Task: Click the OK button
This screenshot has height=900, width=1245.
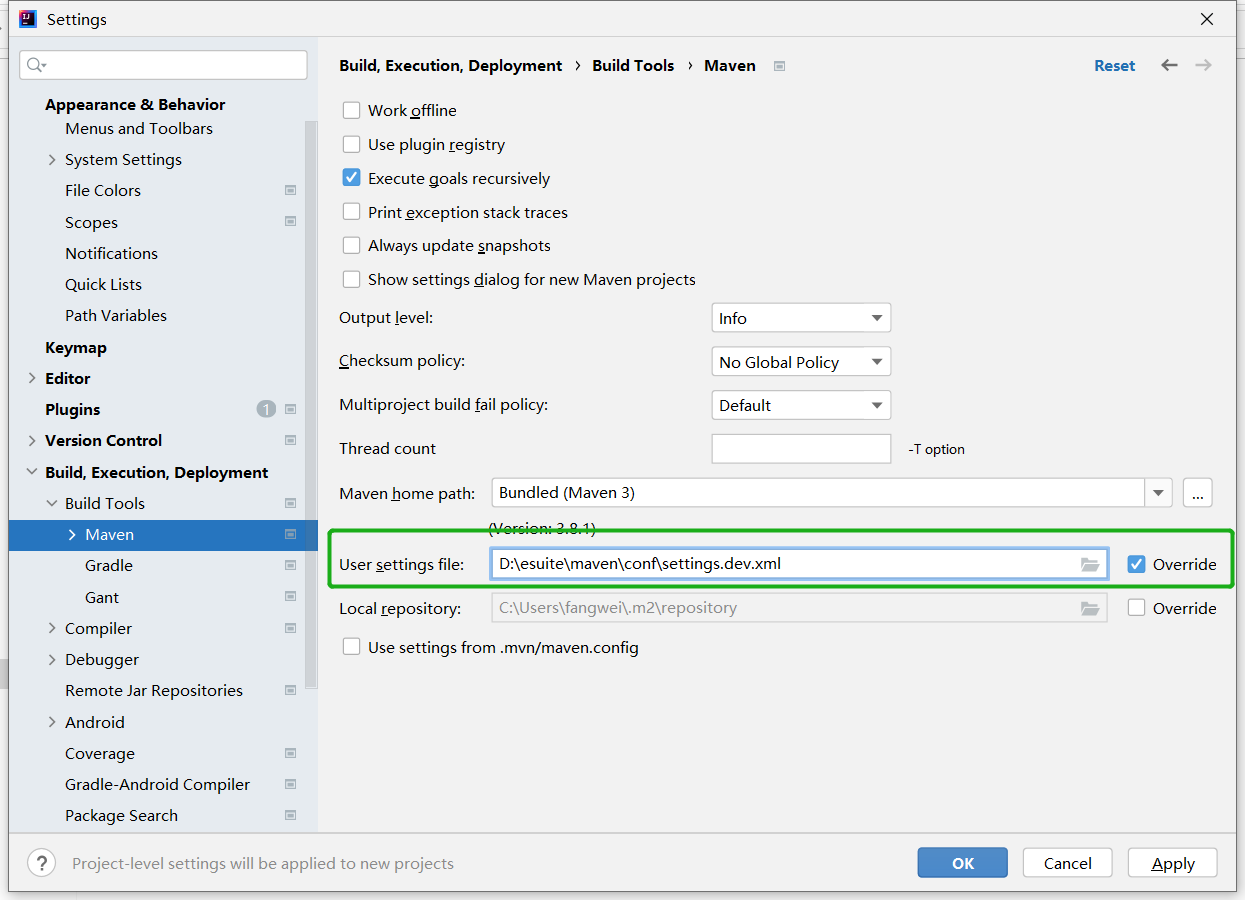Action: (963, 863)
